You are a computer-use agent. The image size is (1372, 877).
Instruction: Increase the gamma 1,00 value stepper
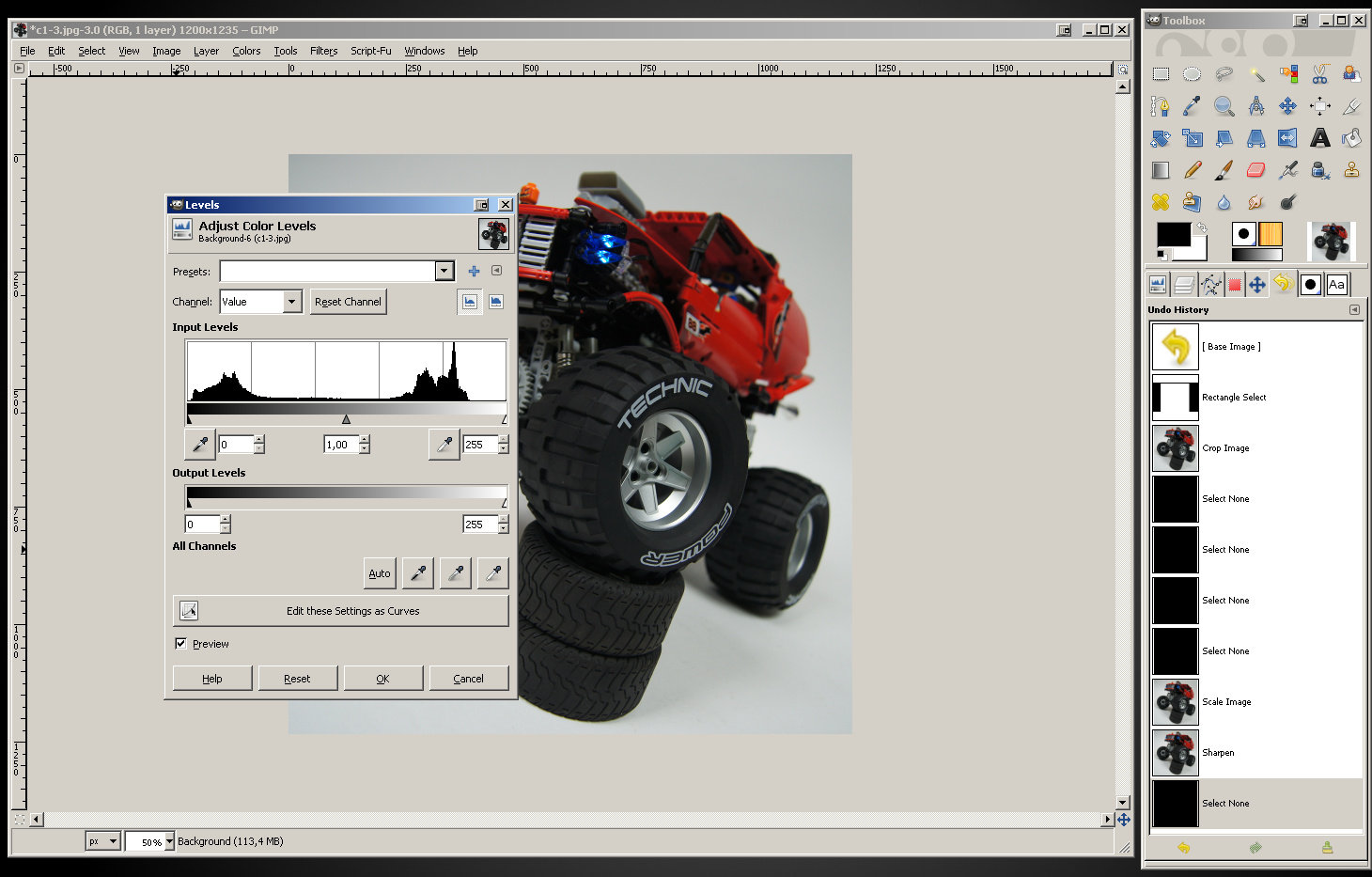click(365, 440)
